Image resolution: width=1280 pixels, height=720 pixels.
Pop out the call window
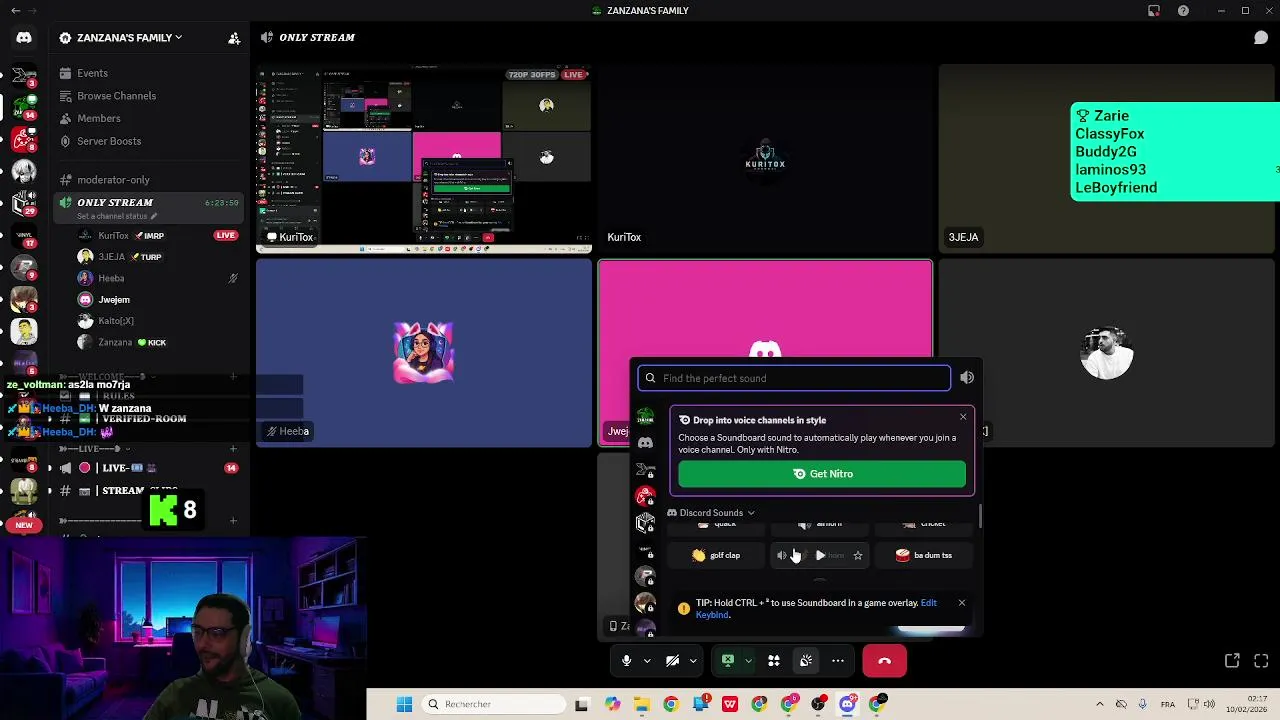pyautogui.click(x=1232, y=661)
